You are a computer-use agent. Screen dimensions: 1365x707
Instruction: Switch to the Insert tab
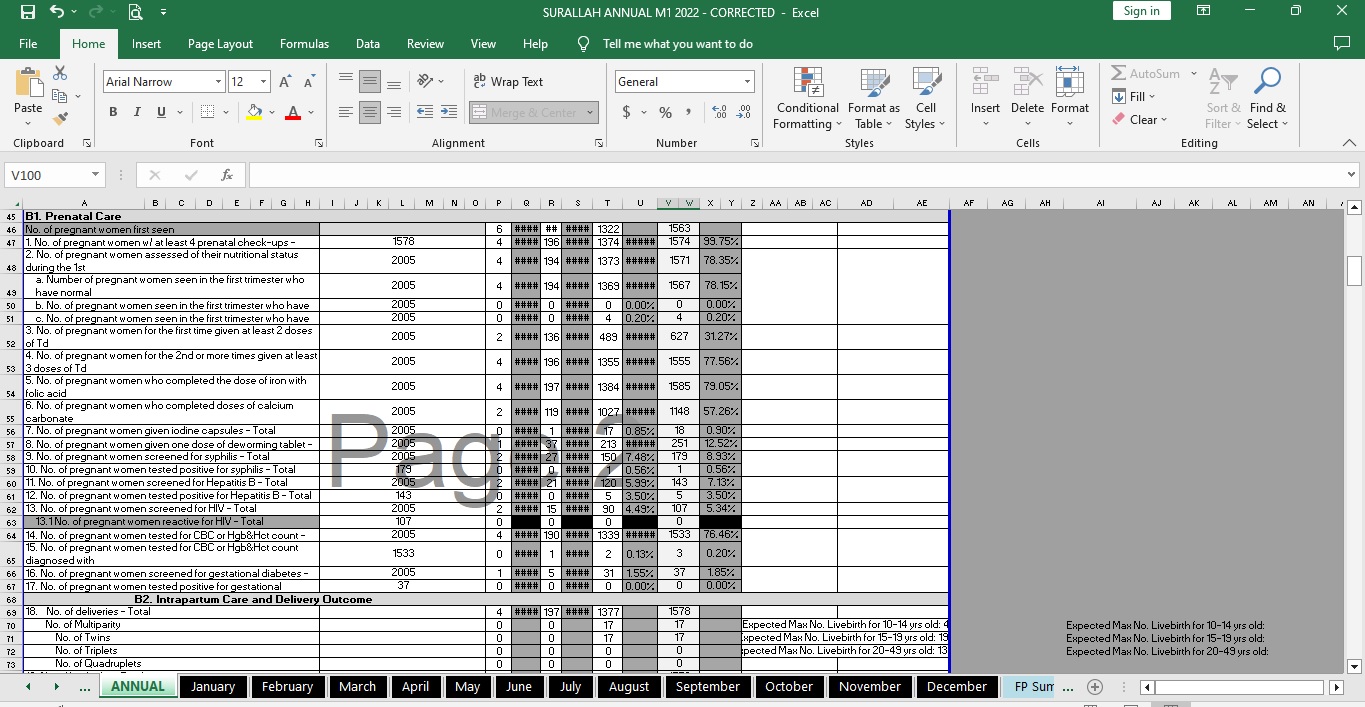(x=146, y=44)
